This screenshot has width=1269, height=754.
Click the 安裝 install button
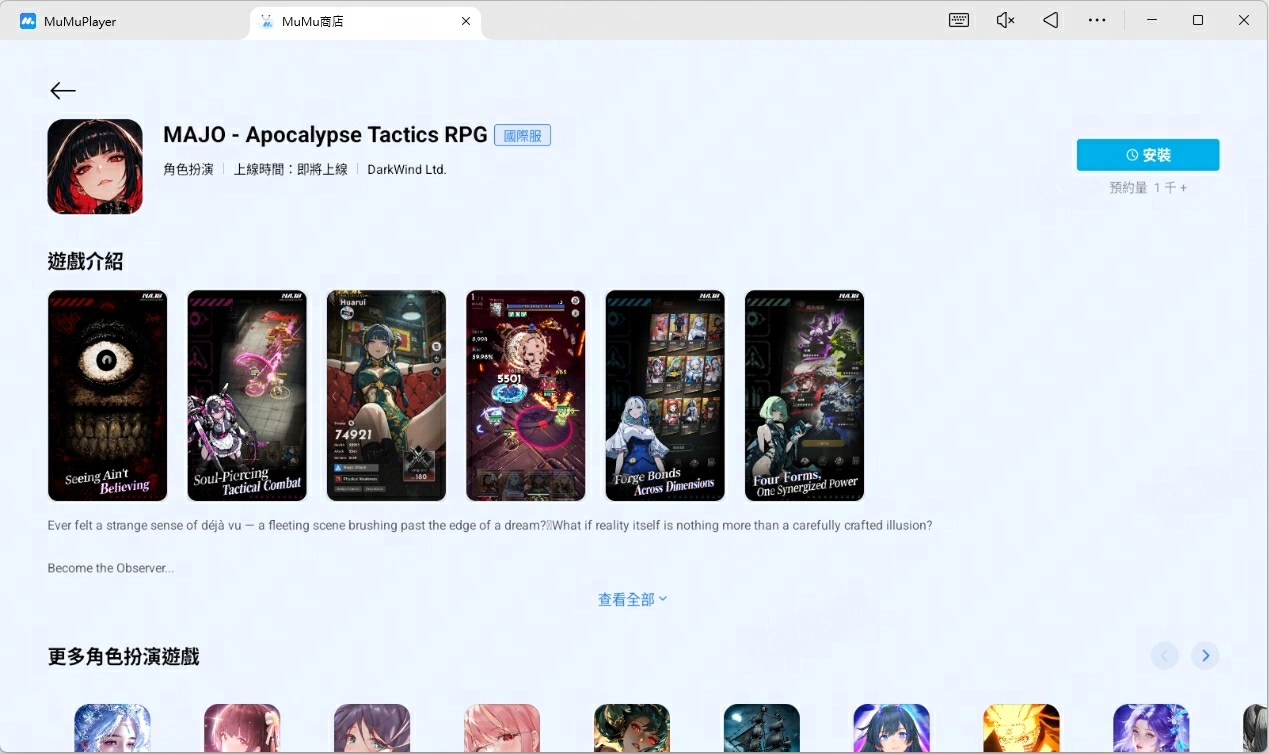pos(1148,155)
